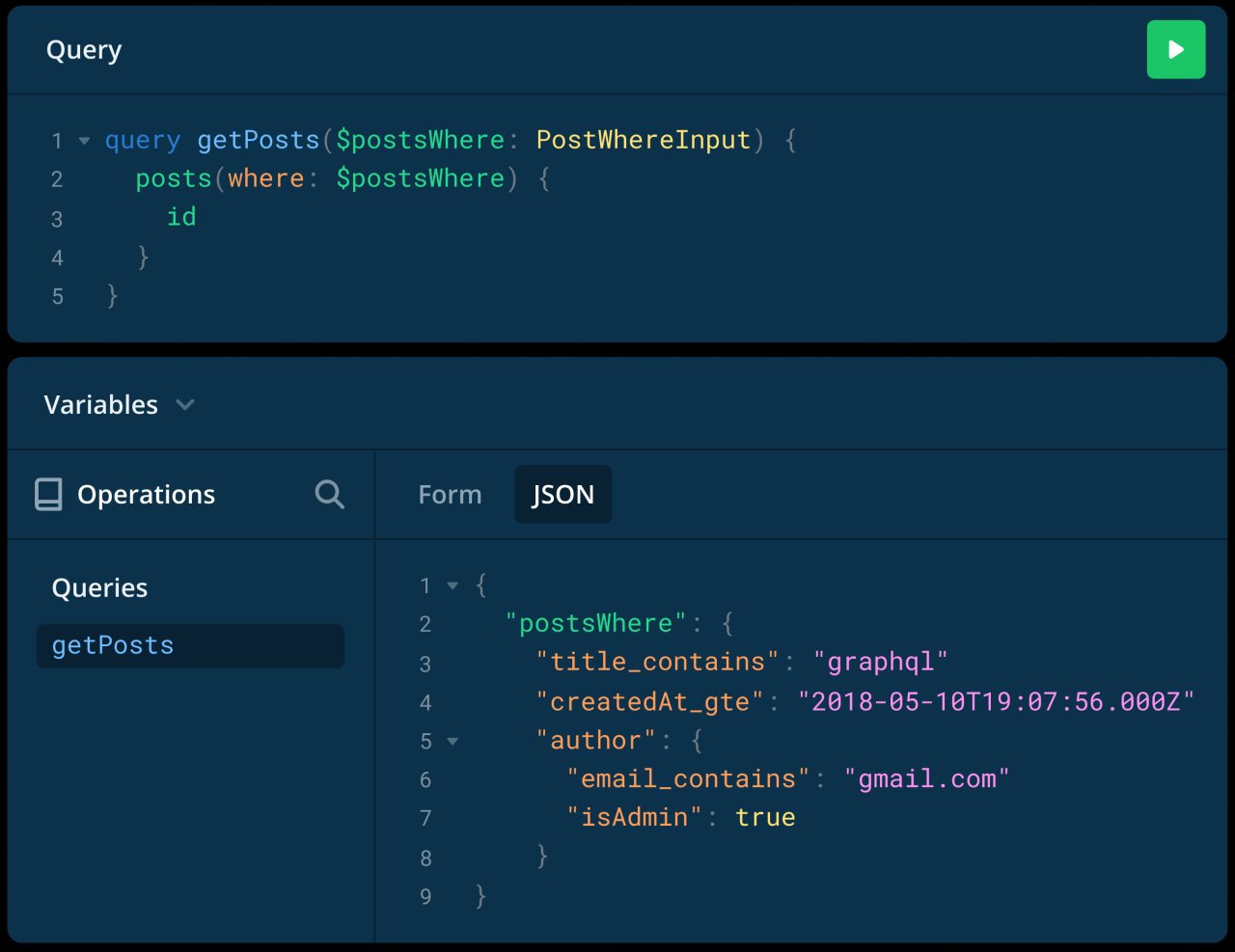
Task: Click the Variables title
Action: point(100,404)
